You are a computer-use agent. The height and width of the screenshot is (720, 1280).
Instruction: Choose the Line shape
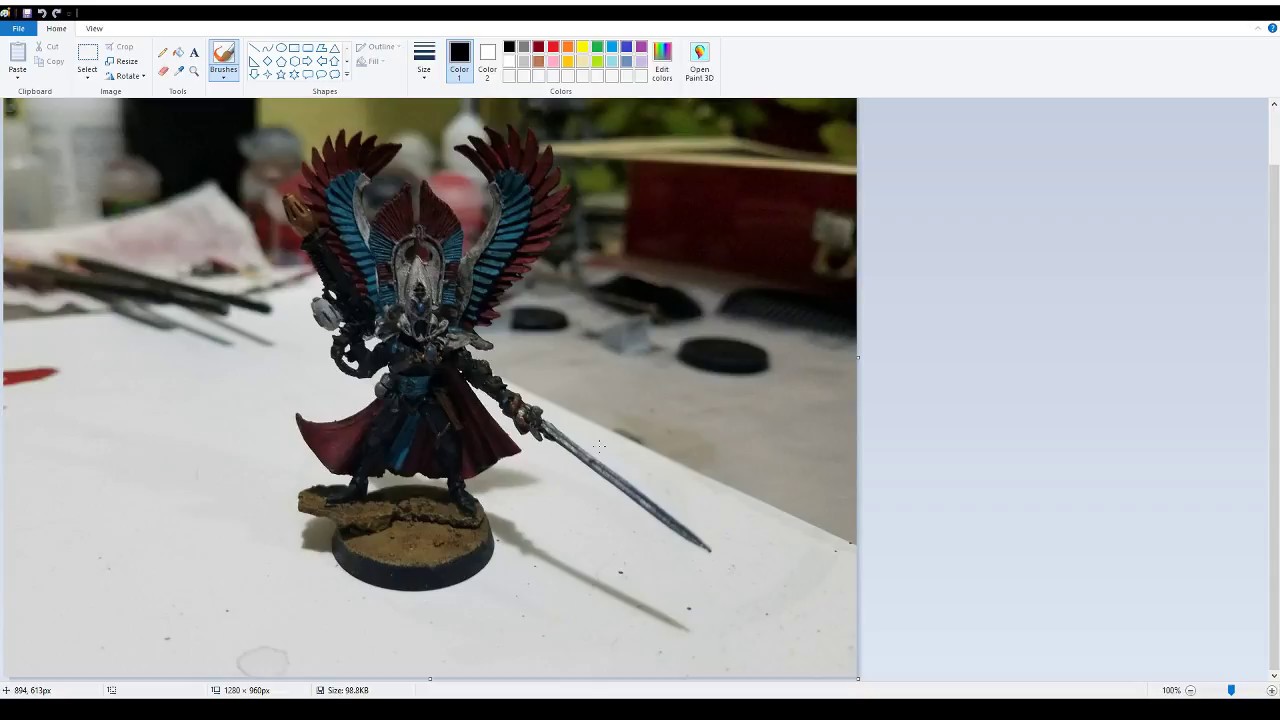tap(254, 48)
